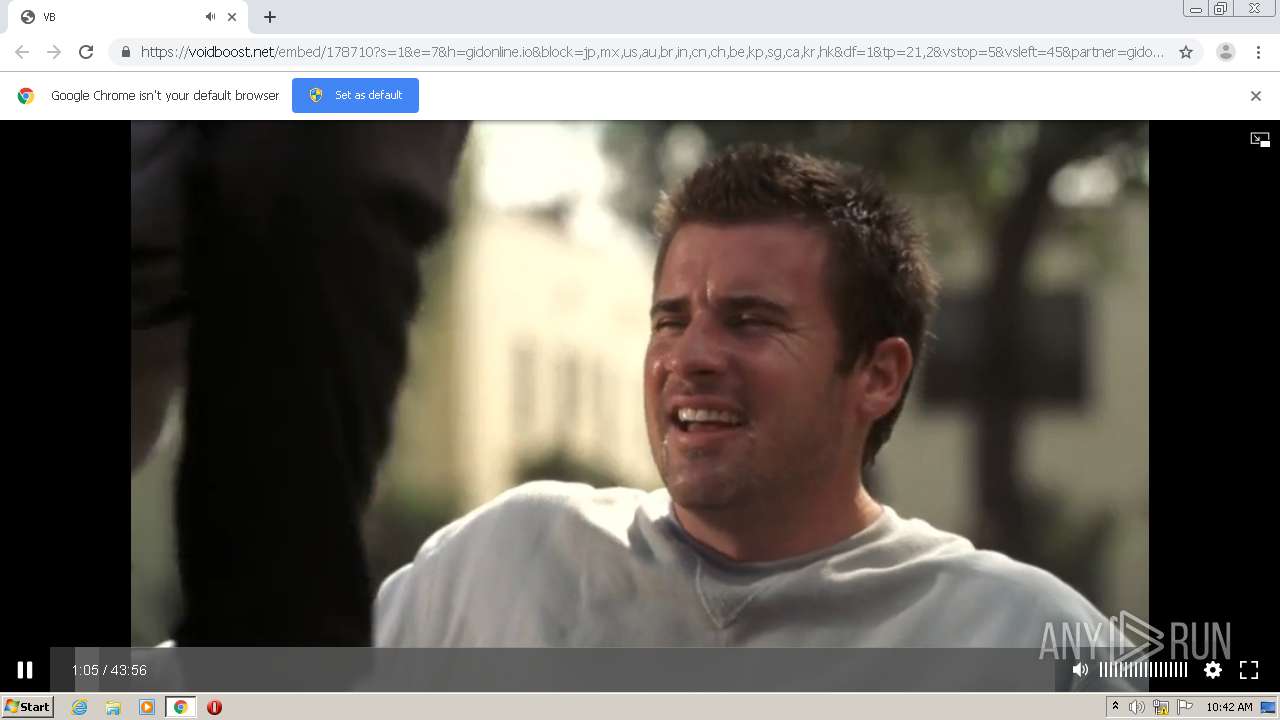This screenshot has width=1280, height=720.
Task: Open the media player taskbar icon
Action: coord(147,707)
